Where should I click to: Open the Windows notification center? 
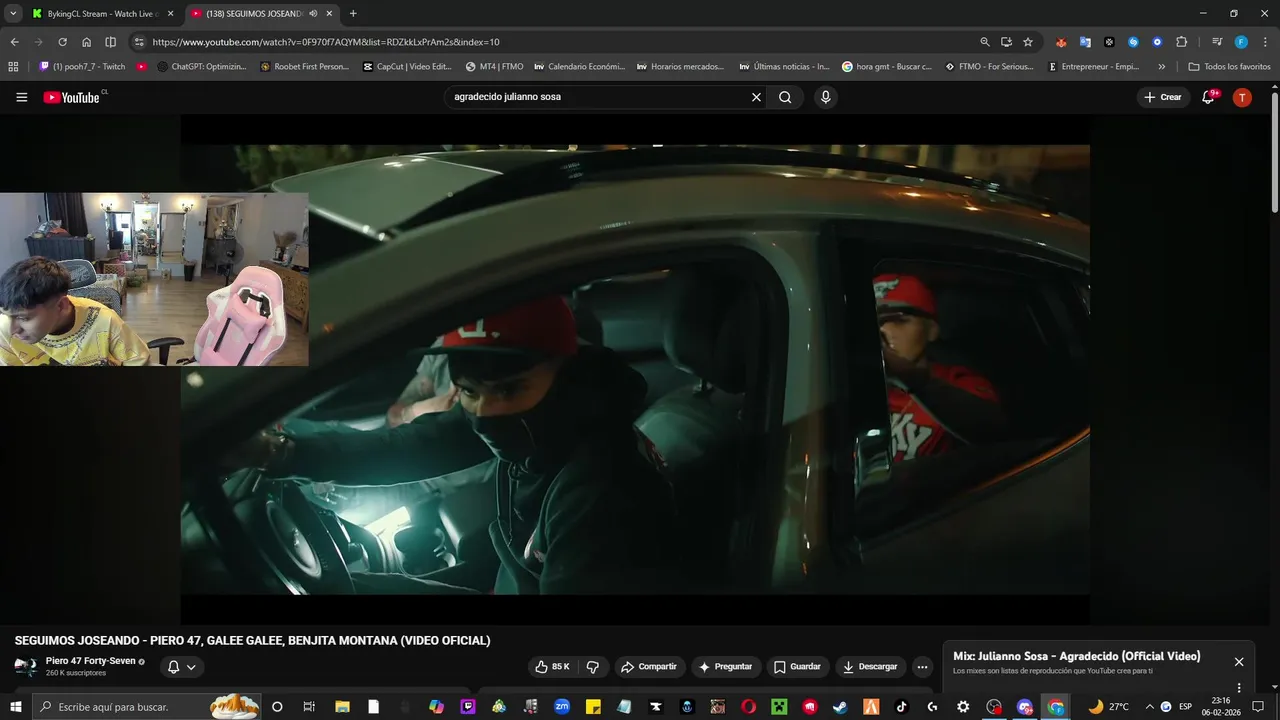click(x=1258, y=706)
